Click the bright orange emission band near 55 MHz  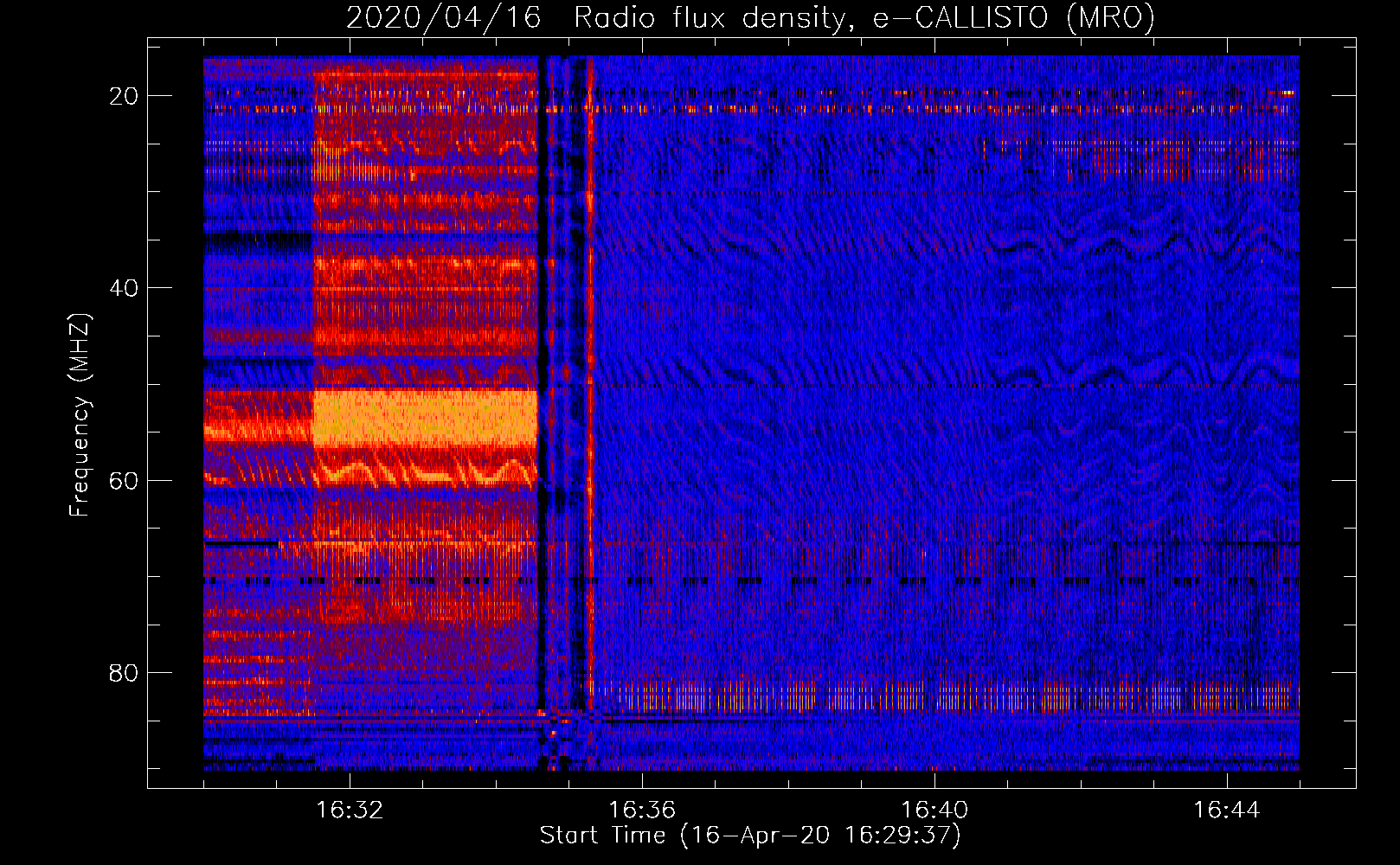425,417
